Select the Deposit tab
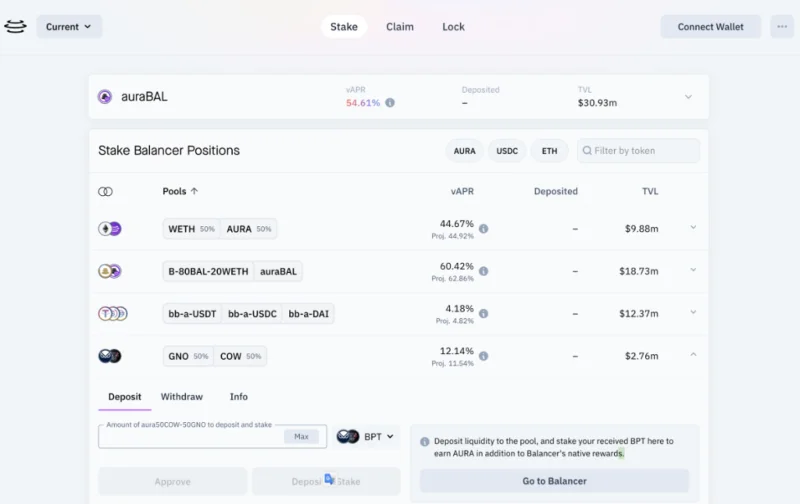Image resolution: width=800 pixels, height=504 pixels. click(x=124, y=397)
